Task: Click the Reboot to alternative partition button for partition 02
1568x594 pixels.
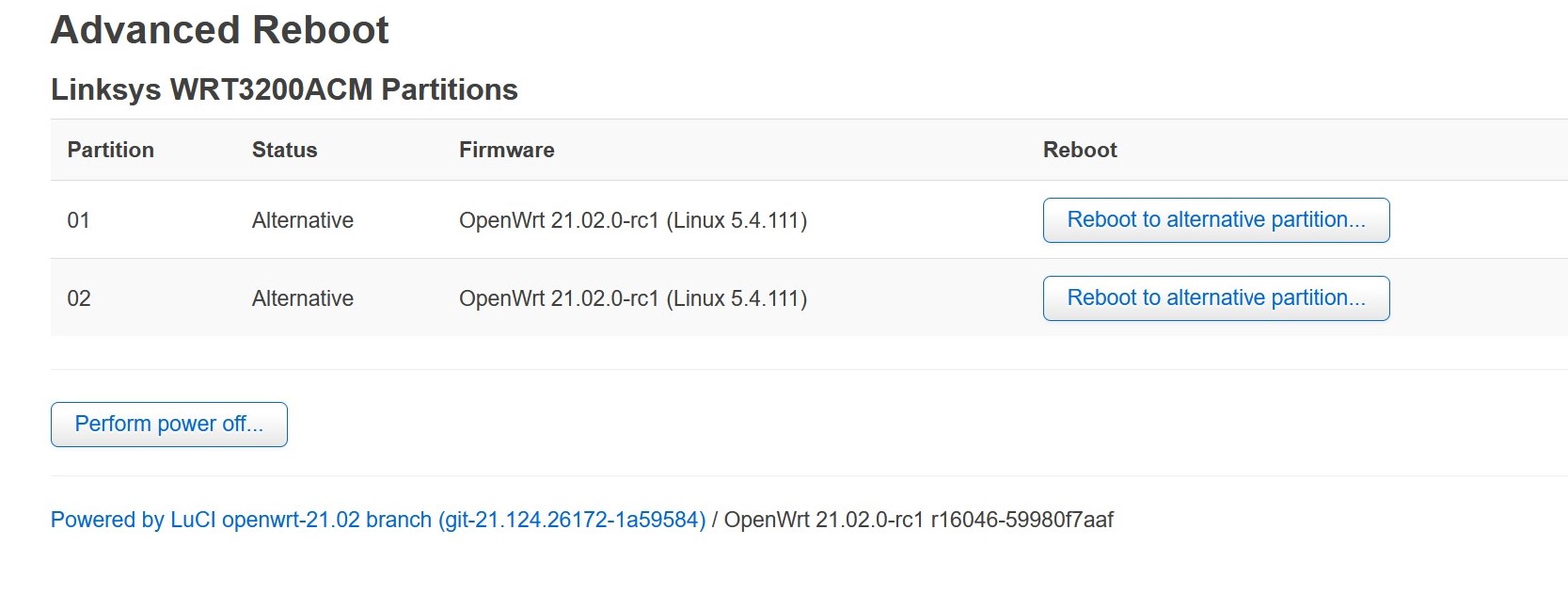Action: point(1215,297)
